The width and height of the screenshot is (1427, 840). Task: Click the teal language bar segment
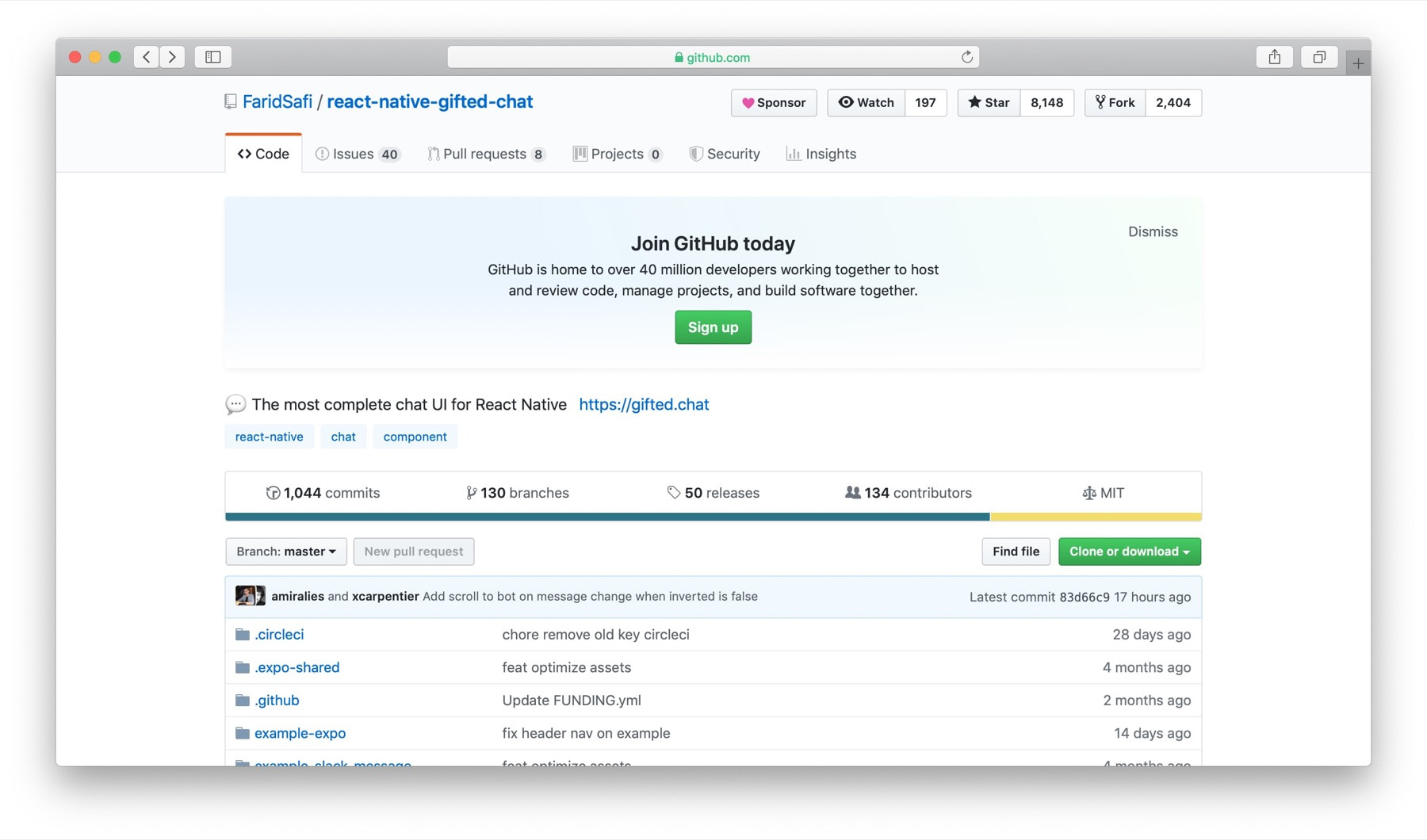(607, 517)
